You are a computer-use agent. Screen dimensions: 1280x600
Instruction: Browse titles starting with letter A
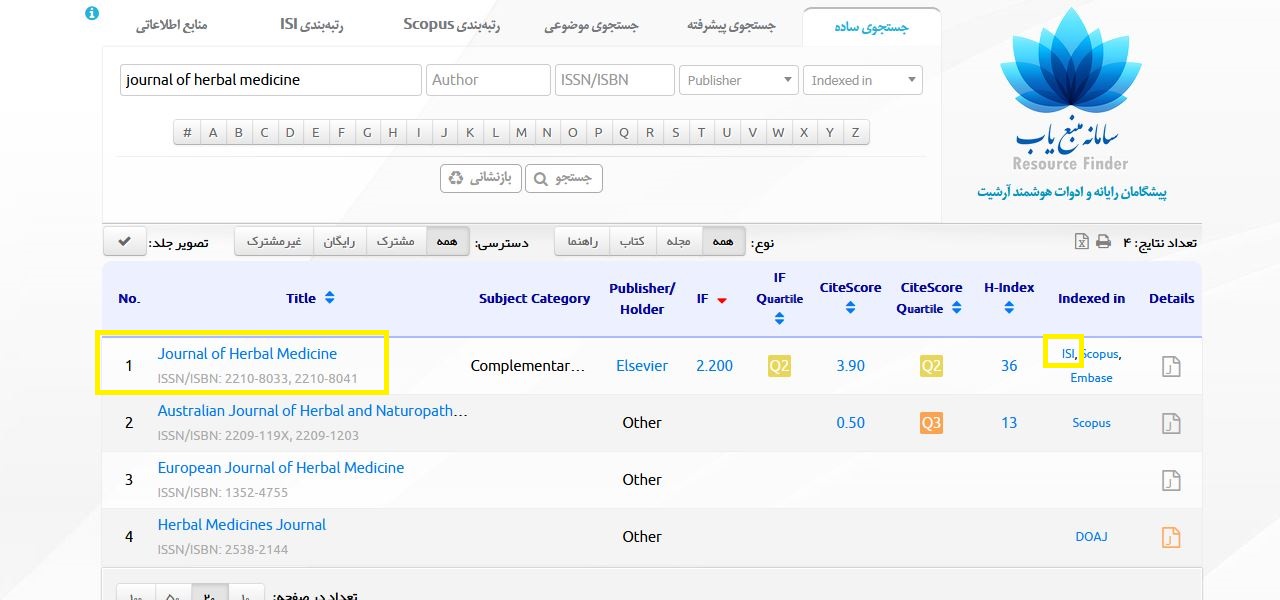coord(213,132)
